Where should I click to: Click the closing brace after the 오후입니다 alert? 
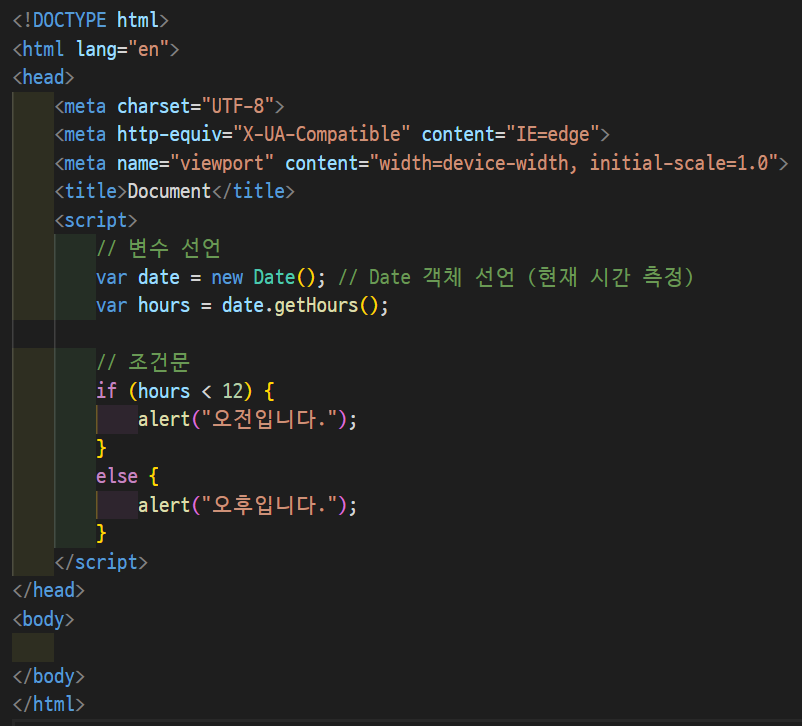101,533
